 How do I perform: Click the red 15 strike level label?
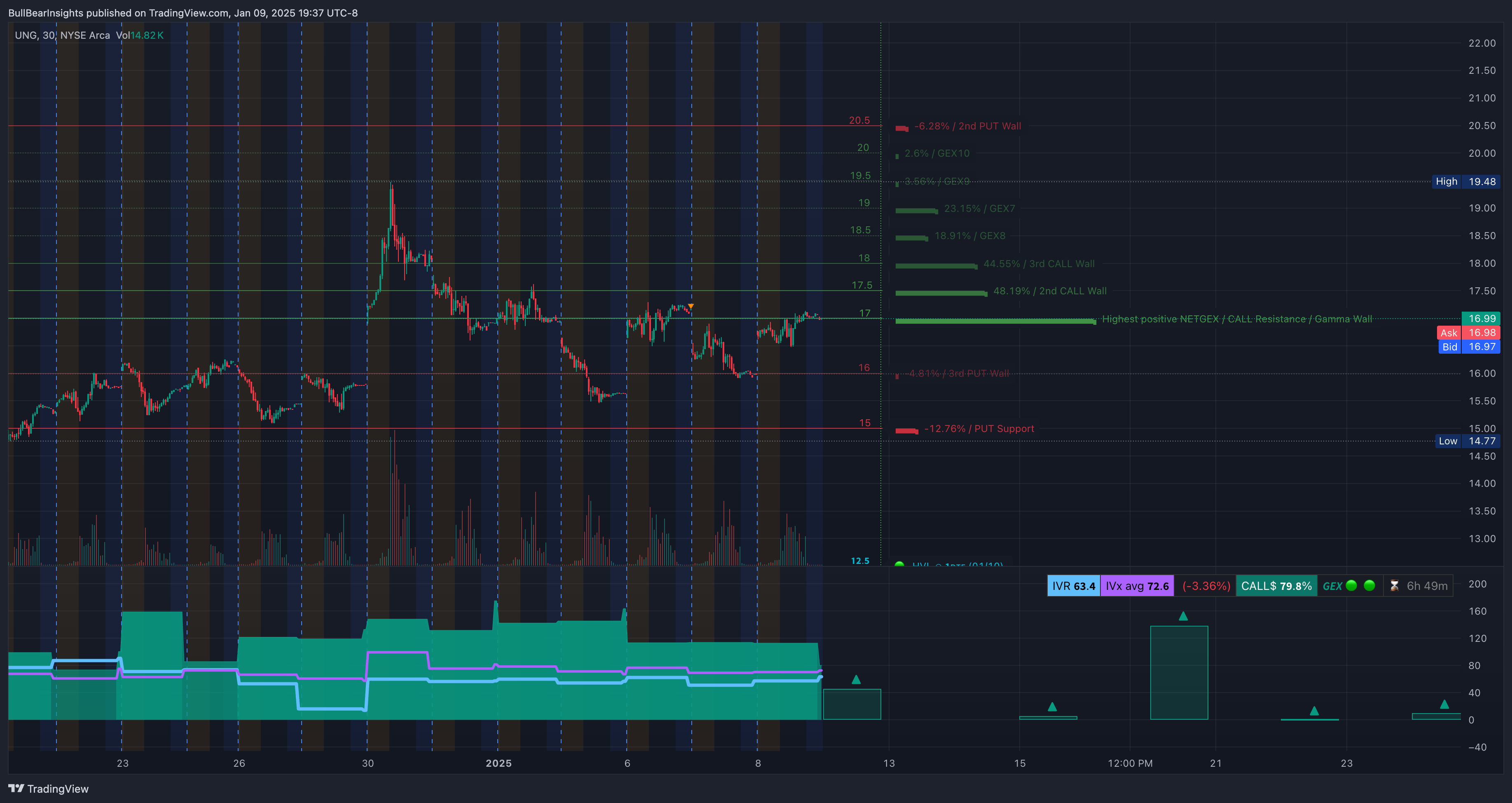(x=865, y=423)
